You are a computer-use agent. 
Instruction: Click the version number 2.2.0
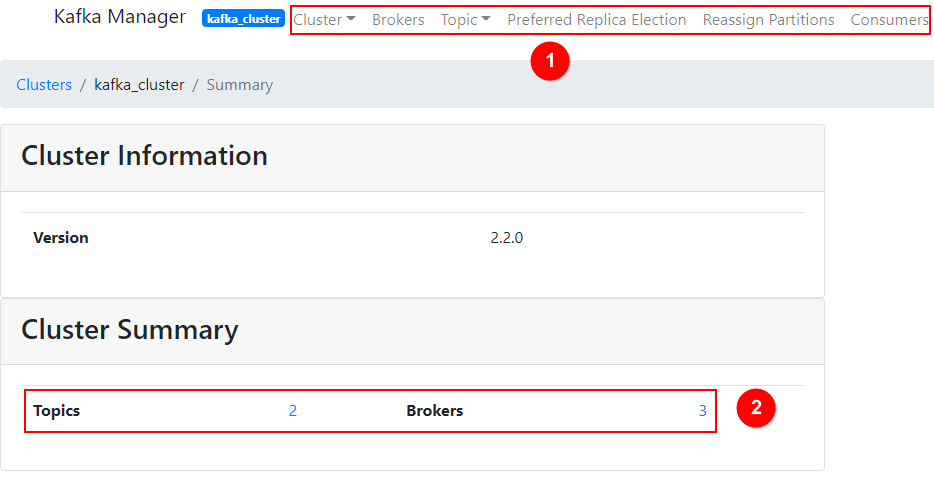click(x=506, y=238)
